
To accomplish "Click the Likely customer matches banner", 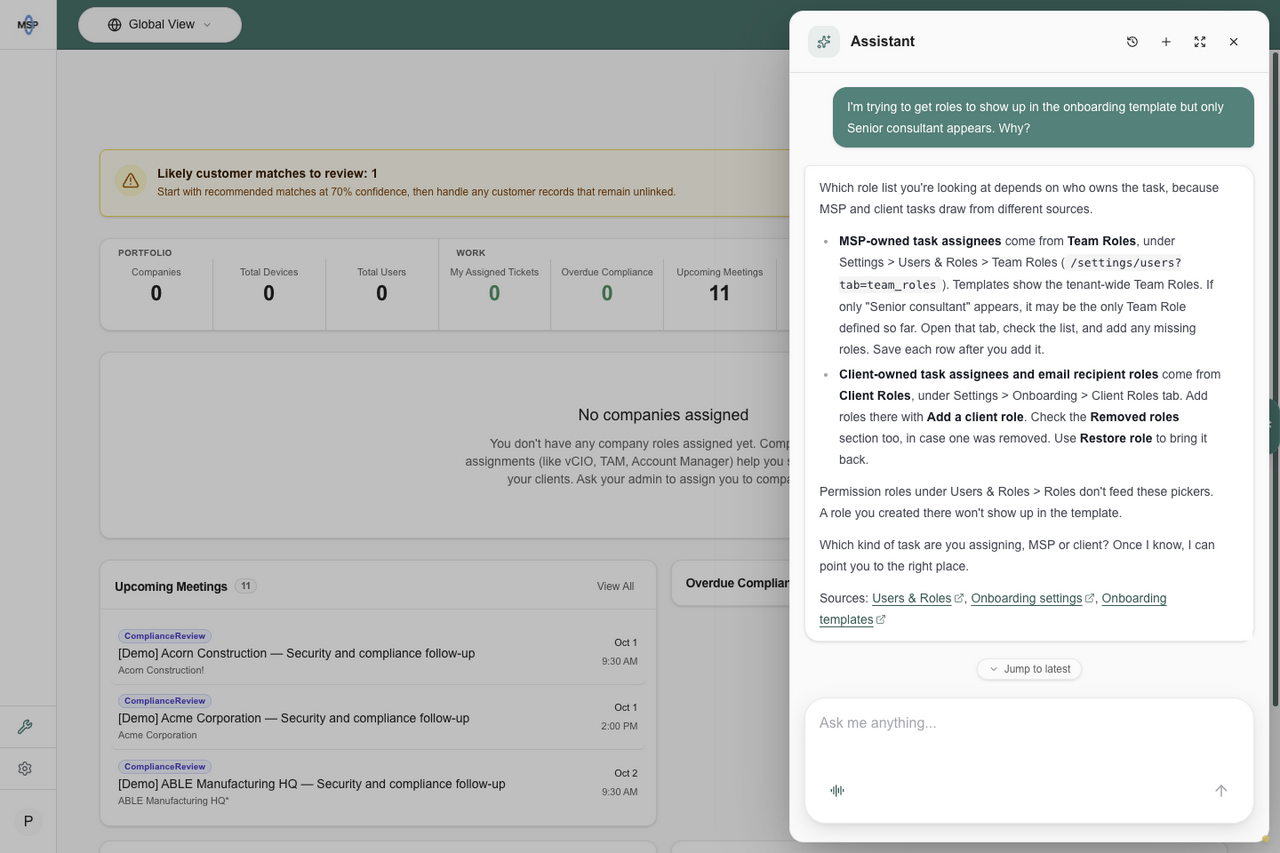I will pyautogui.click(x=445, y=183).
